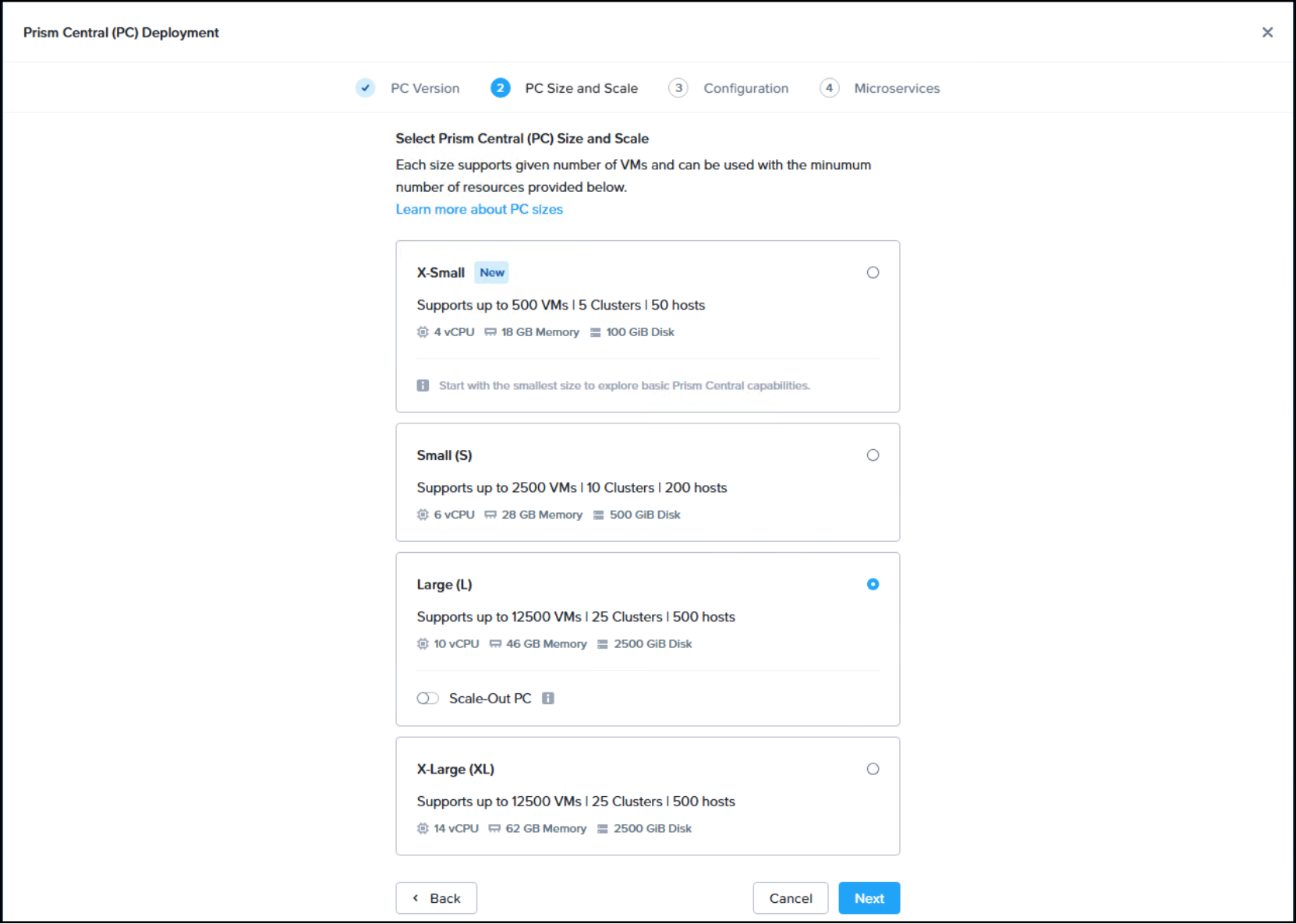The width and height of the screenshot is (1296, 924).
Task: Click the Scale-Out PC info icon
Action: (x=548, y=698)
